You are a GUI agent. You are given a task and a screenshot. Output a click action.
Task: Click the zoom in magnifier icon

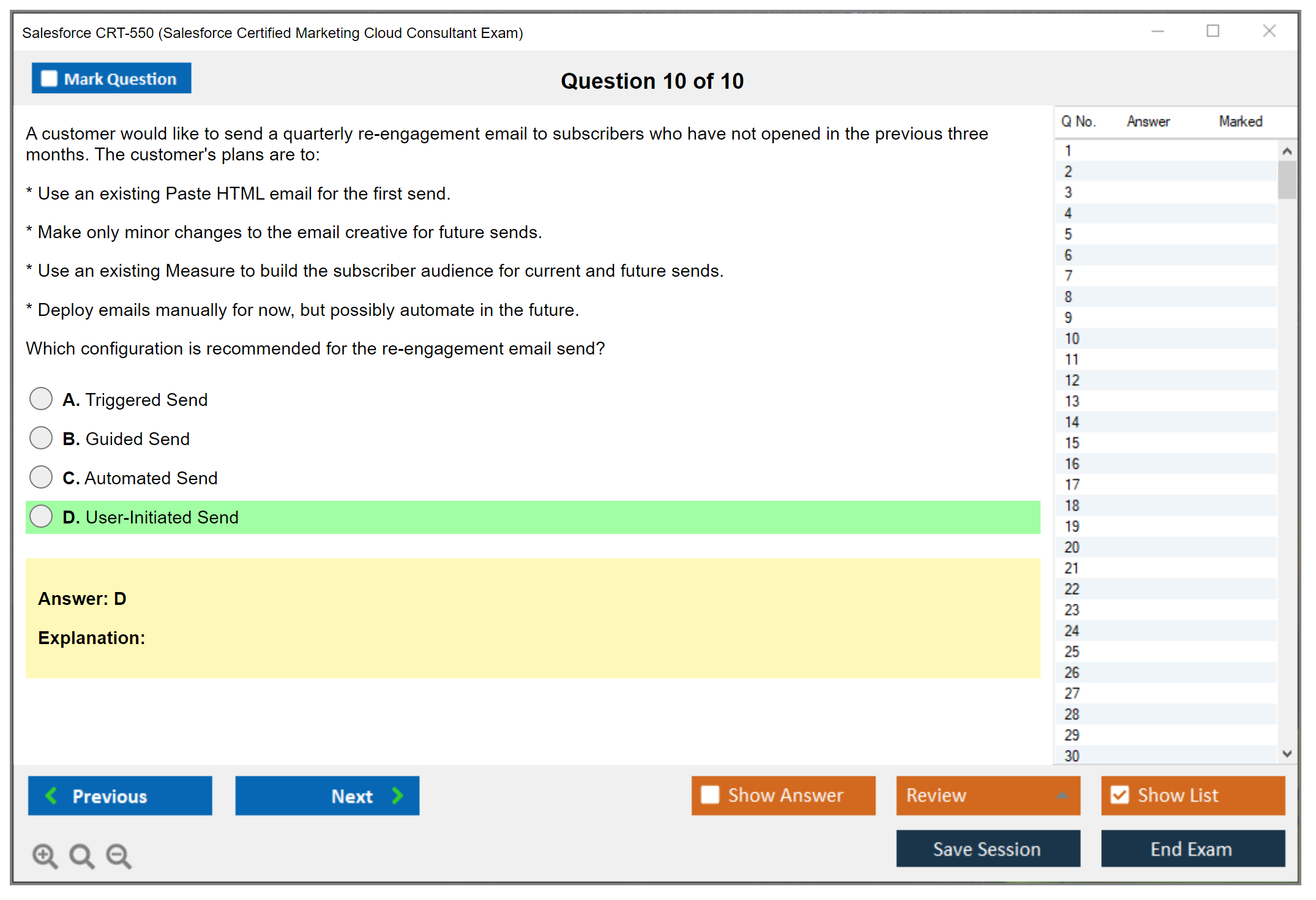(x=45, y=855)
